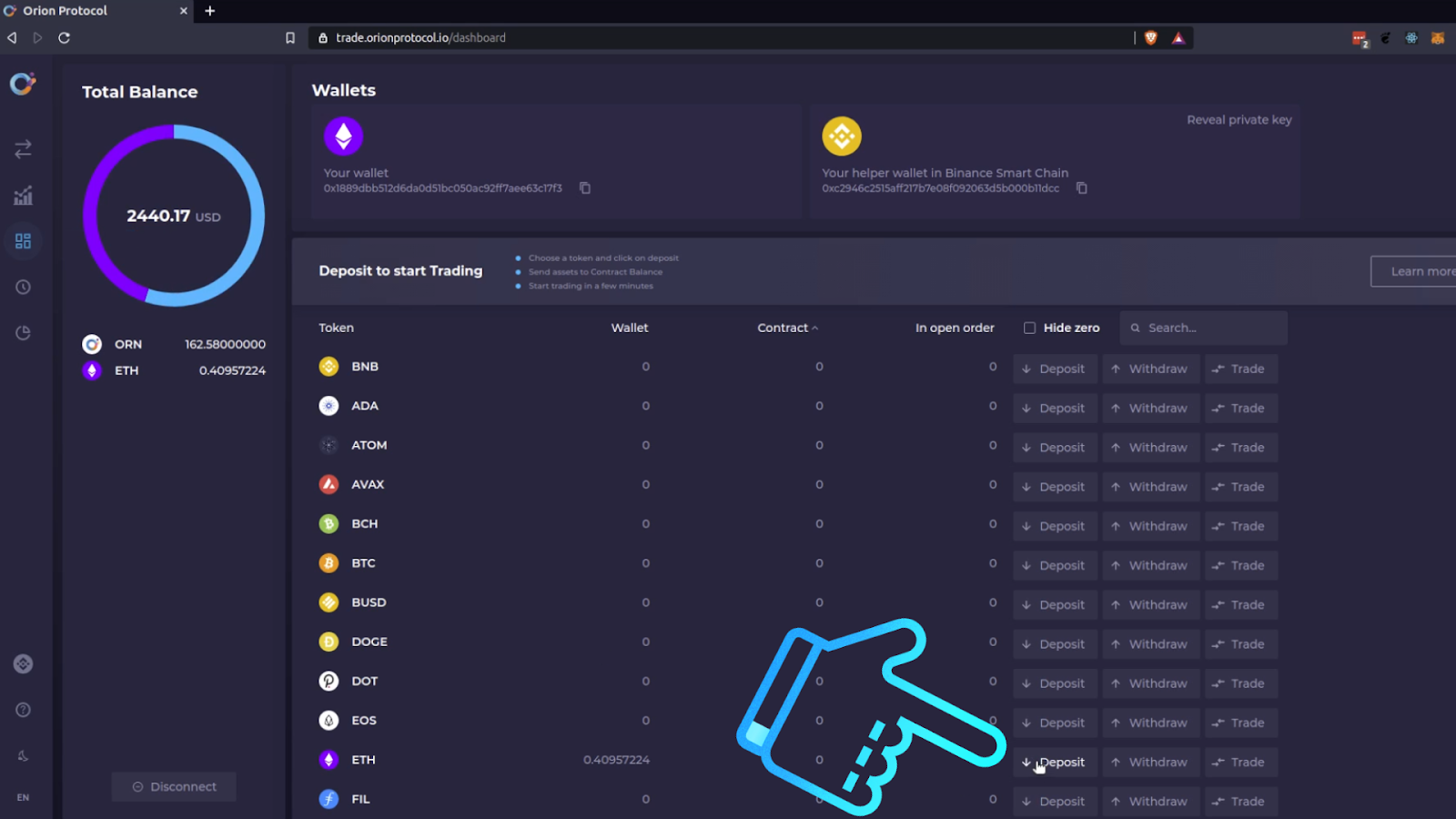The height and width of the screenshot is (819, 1456).
Task: Click the AVAX token icon
Action: [329, 484]
